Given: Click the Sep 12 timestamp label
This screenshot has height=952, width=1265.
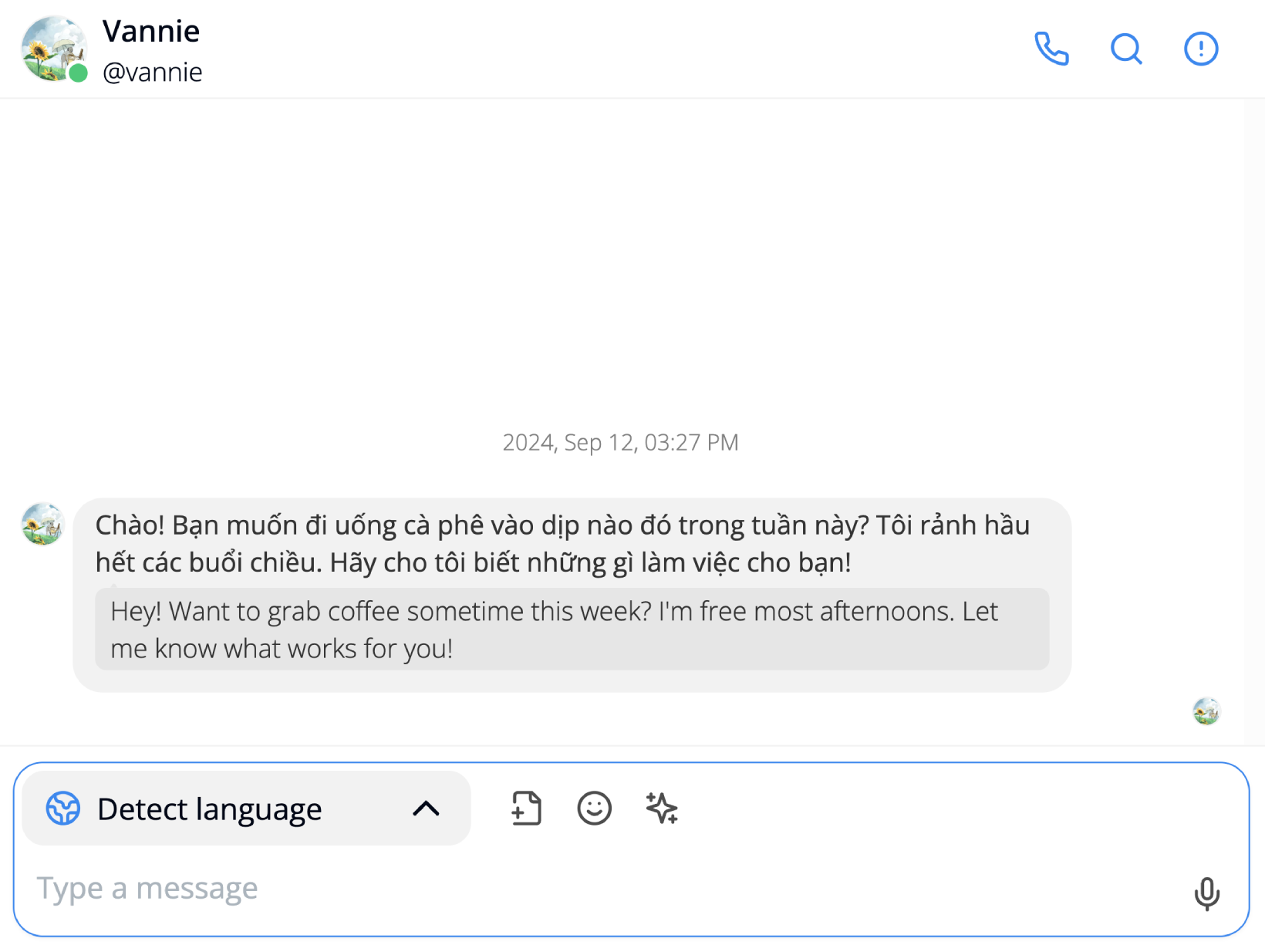Looking at the screenshot, I should pyautogui.click(x=620, y=442).
